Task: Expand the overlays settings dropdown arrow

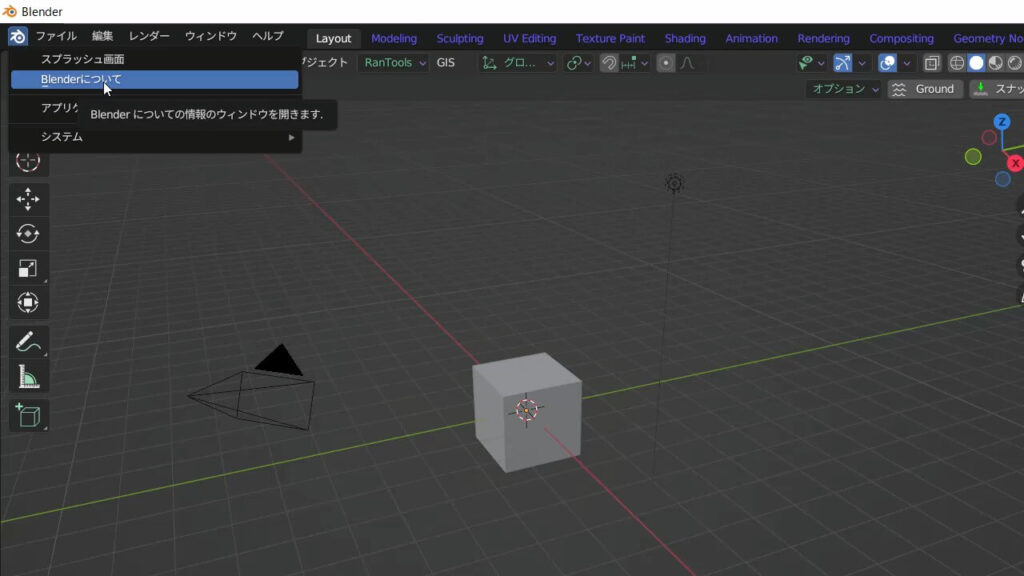Action: click(906, 63)
